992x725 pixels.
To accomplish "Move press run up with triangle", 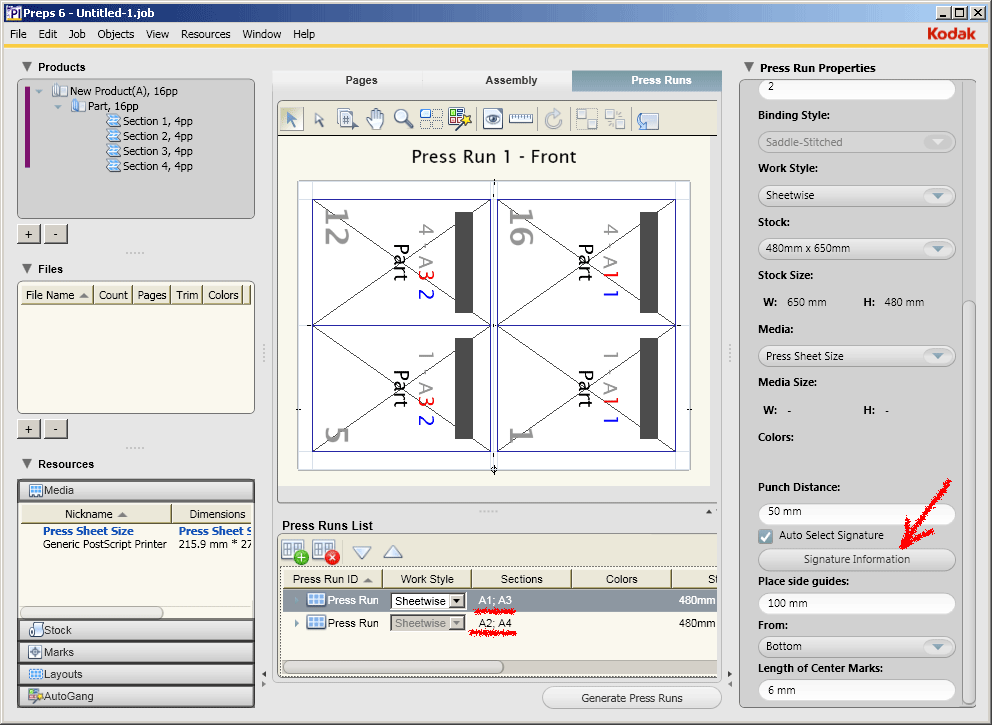I will [393, 552].
